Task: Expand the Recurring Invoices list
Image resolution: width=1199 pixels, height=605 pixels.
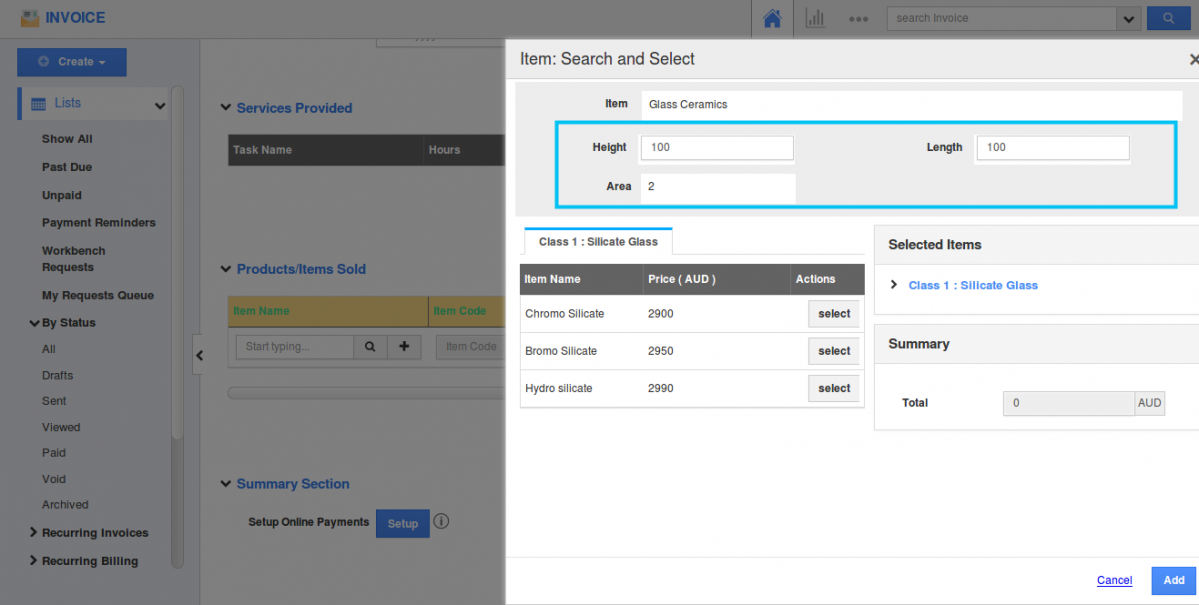Action: [94, 533]
